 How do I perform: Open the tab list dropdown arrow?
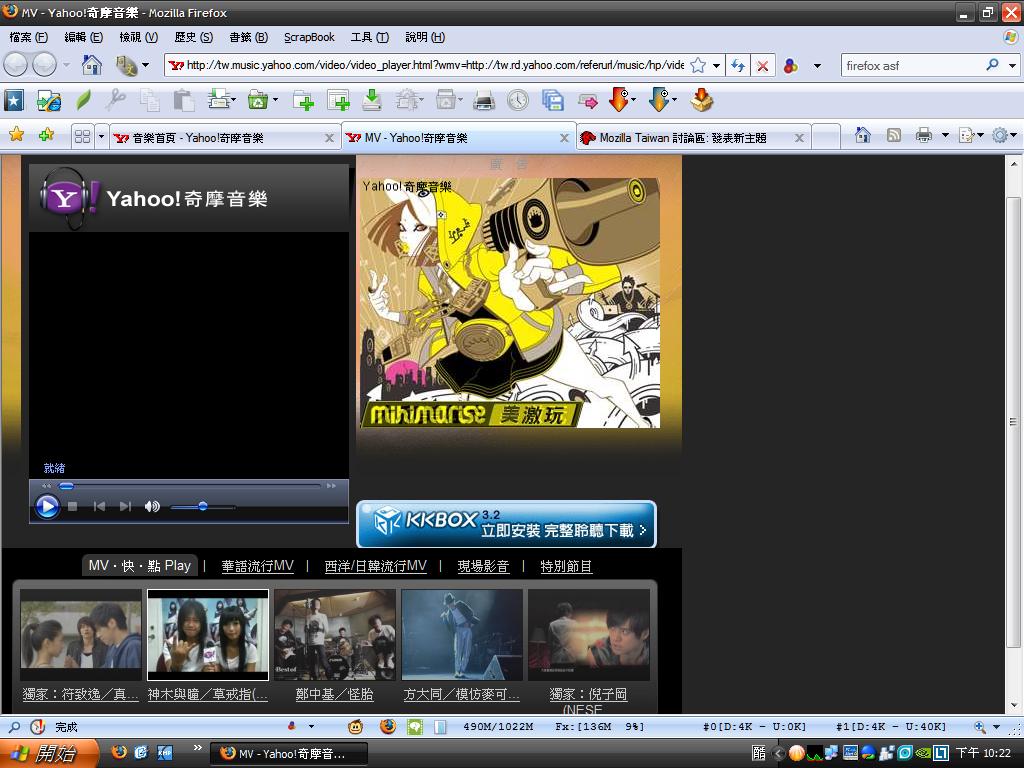coord(101,136)
